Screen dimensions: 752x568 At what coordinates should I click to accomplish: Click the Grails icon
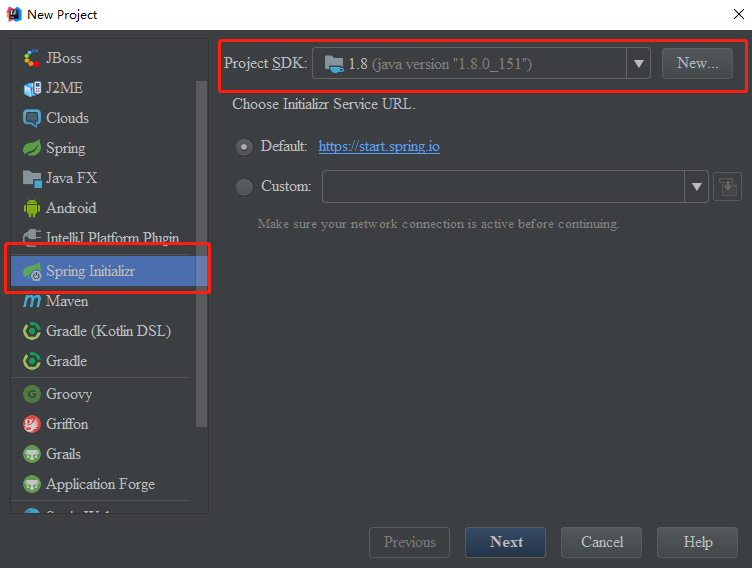point(32,454)
